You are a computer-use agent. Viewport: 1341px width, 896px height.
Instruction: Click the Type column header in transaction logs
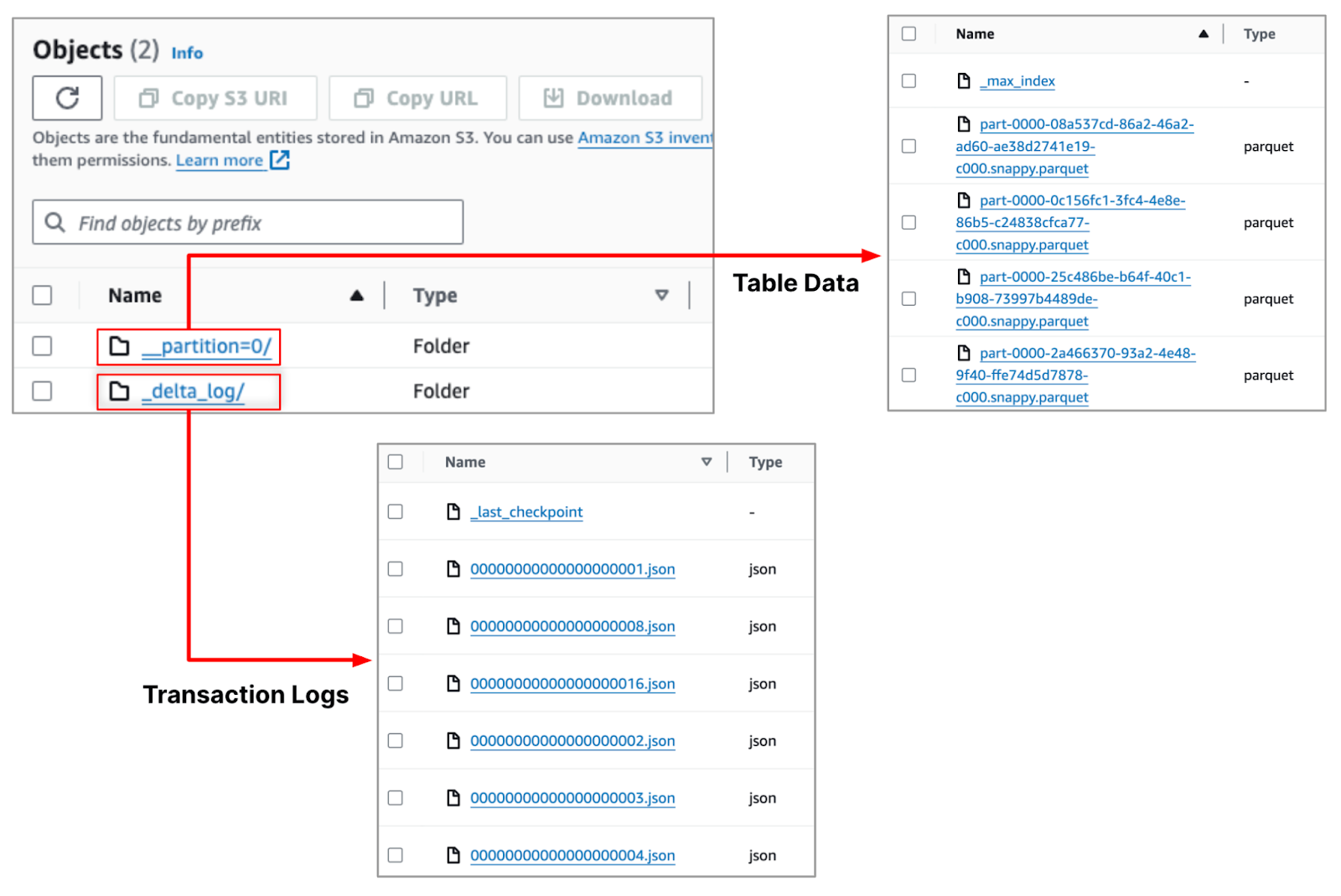pyautogui.click(x=765, y=462)
